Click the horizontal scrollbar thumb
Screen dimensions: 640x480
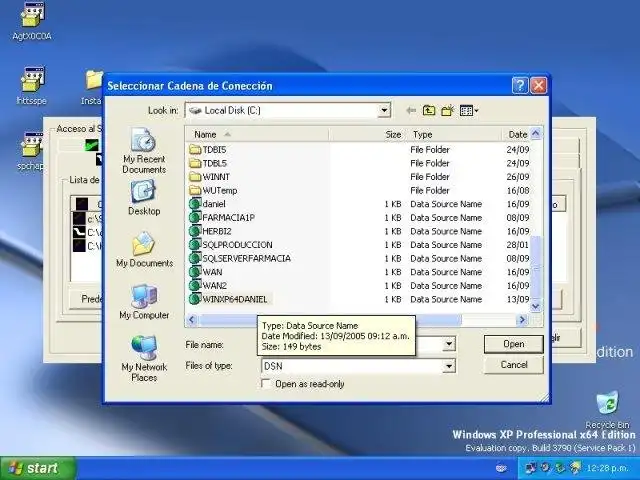[x=330, y=320]
